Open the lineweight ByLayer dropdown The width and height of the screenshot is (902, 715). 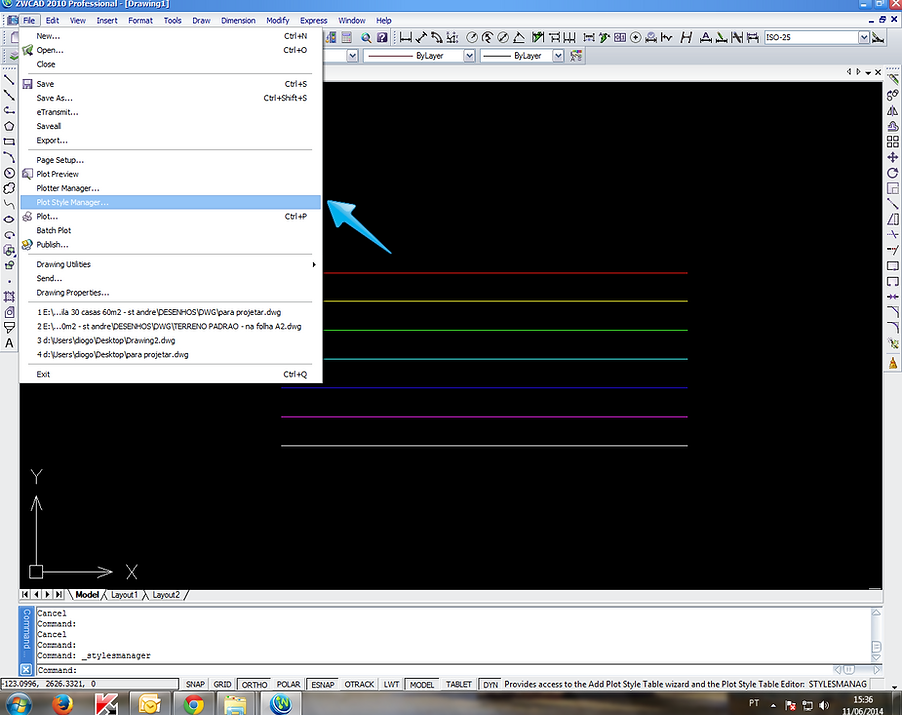pos(558,56)
